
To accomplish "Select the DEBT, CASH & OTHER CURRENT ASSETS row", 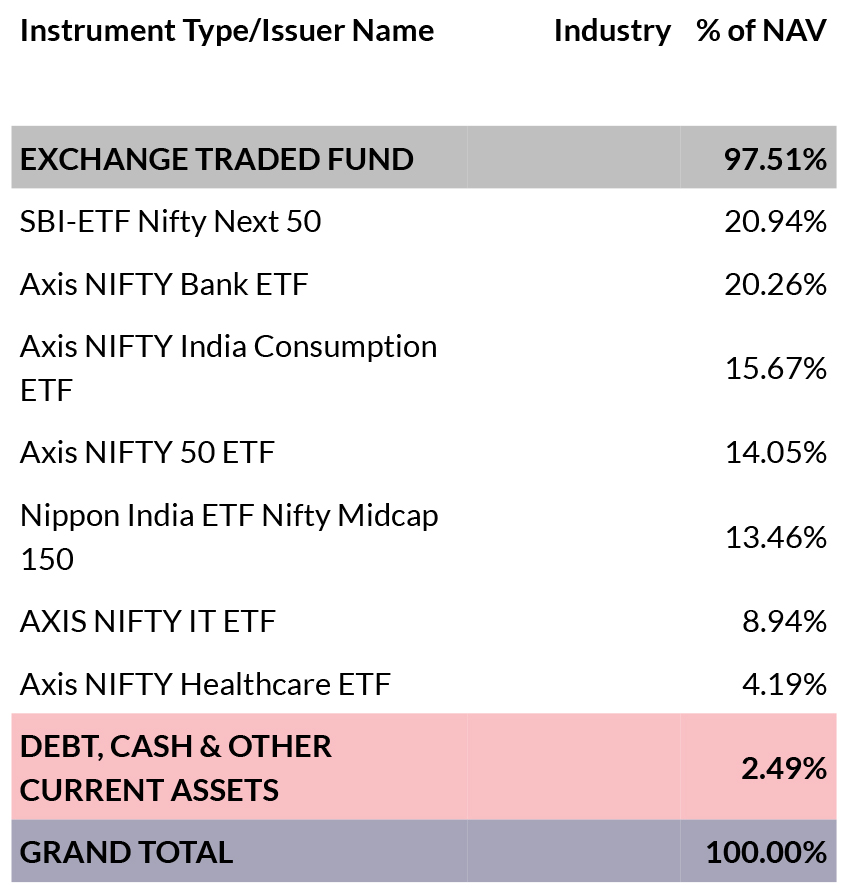I will (423, 767).
